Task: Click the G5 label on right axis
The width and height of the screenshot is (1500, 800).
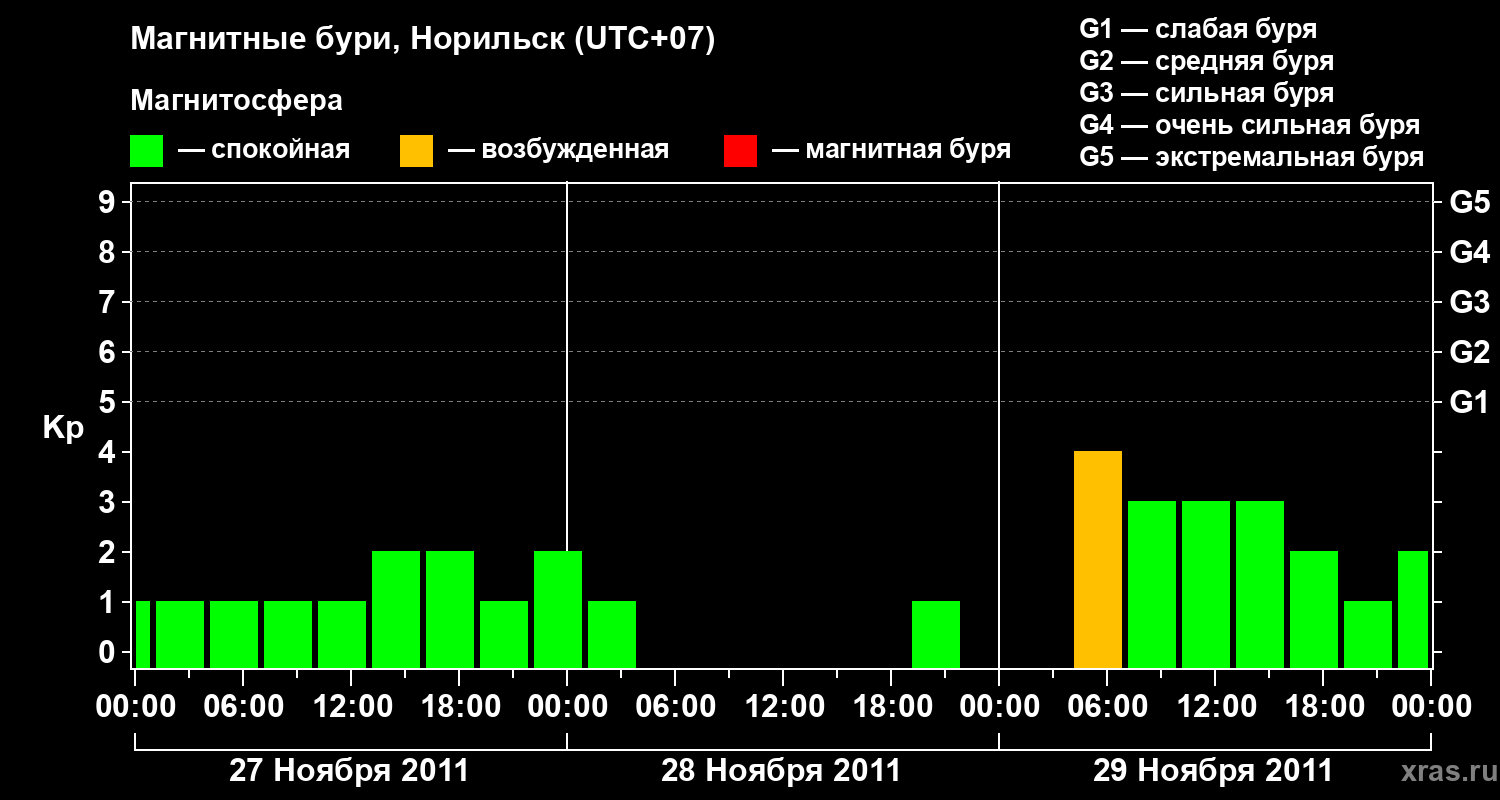Action: [x=1469, y=202]
